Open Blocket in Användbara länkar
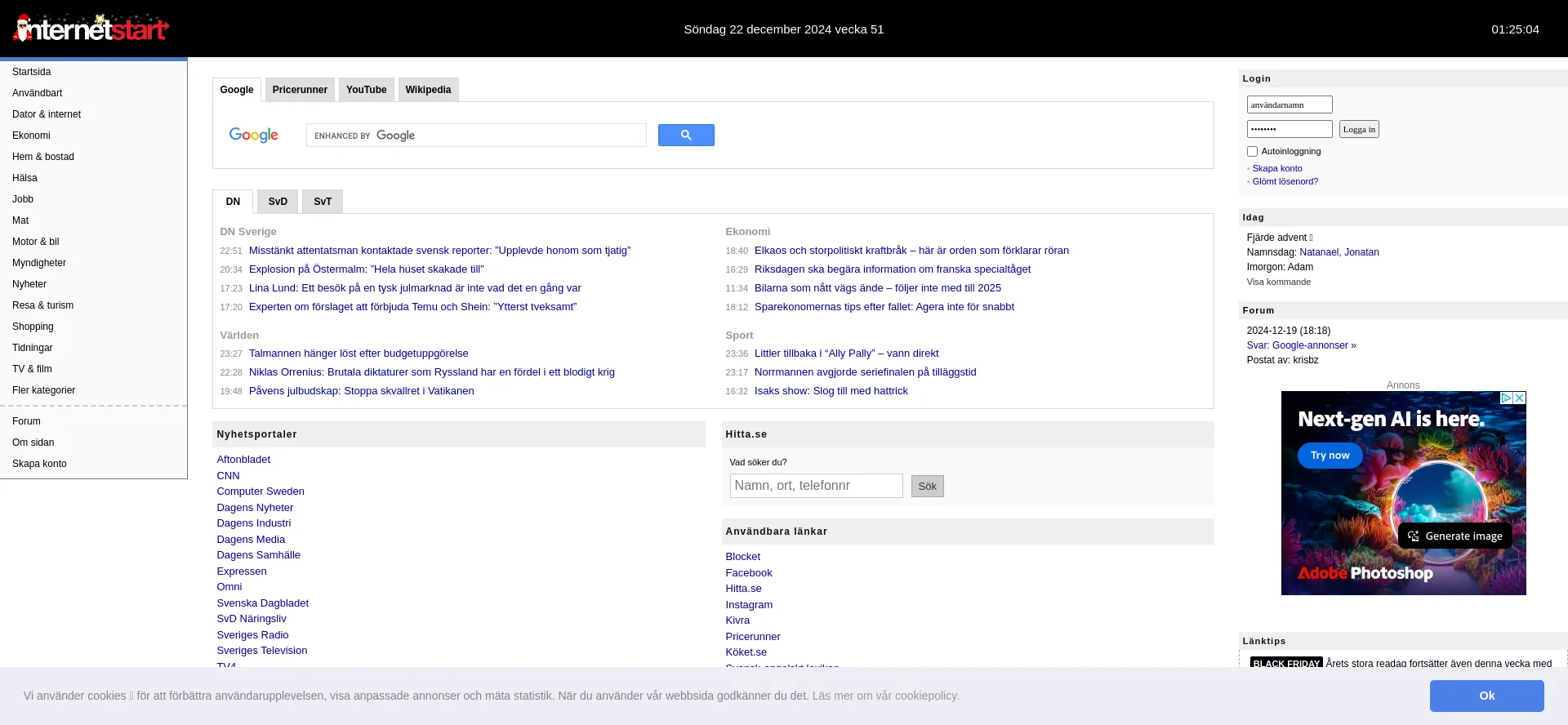Screen dimensions: 1568x725 point(743,557)
